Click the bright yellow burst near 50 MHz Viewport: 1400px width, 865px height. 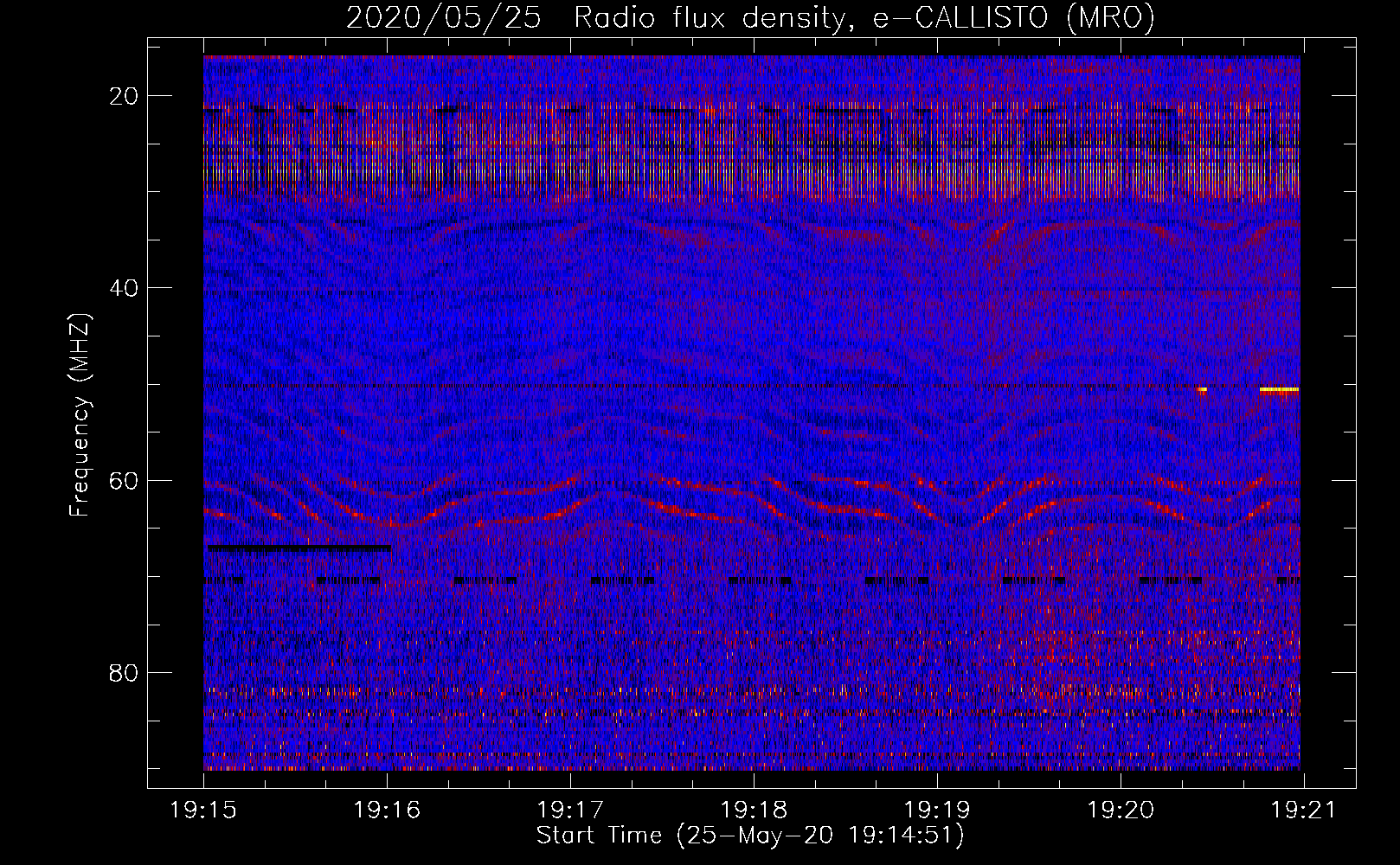tap(1279, 390)
